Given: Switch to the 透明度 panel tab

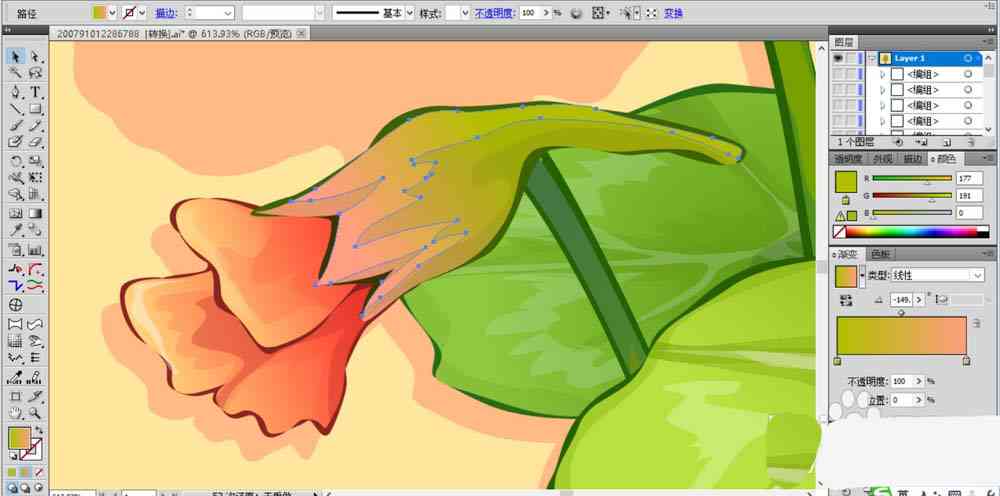Looking at the screenshot, I should click(849, 158).
